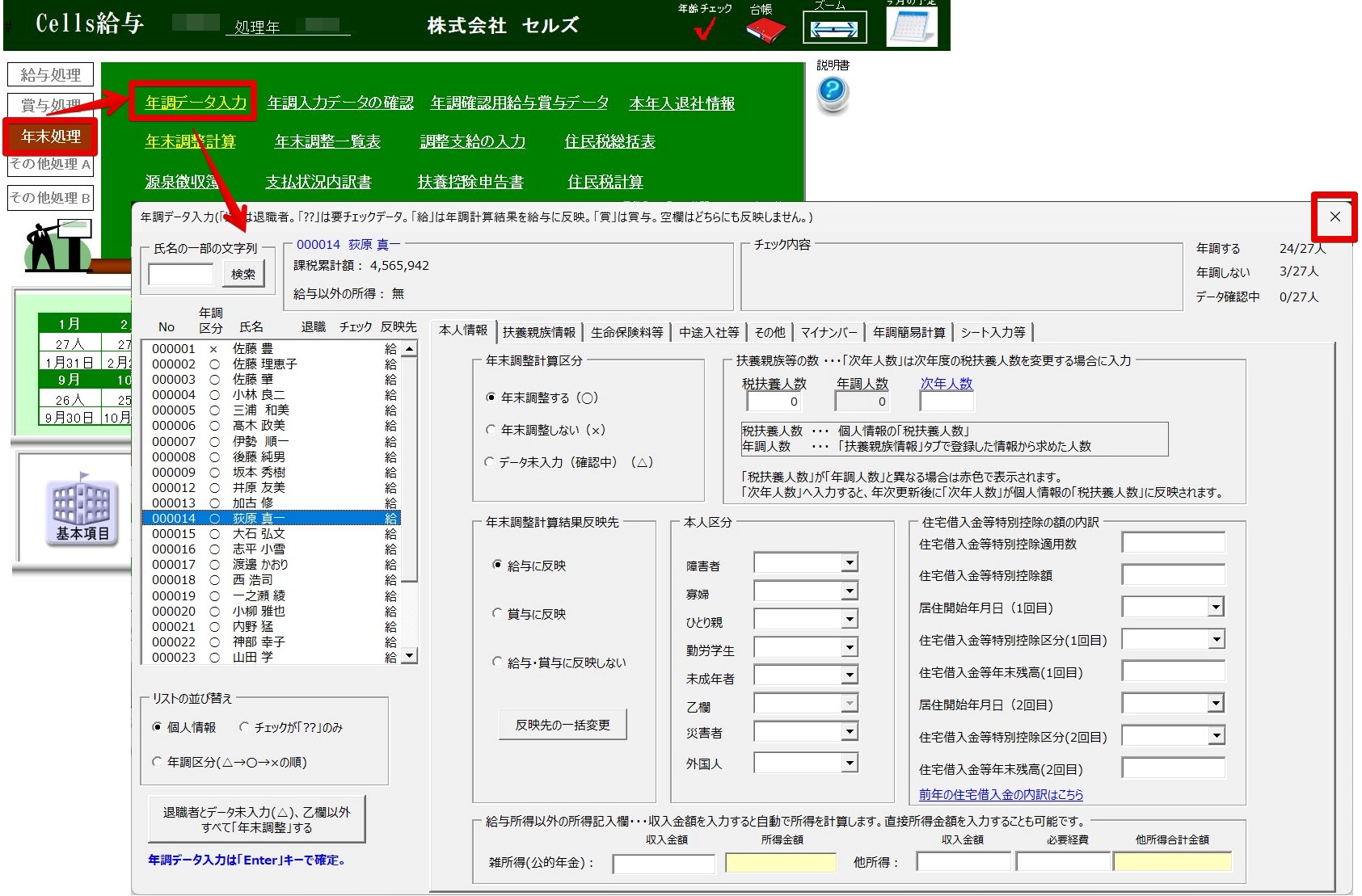Close the 年調データ入力 dialog

point(1335,217)
